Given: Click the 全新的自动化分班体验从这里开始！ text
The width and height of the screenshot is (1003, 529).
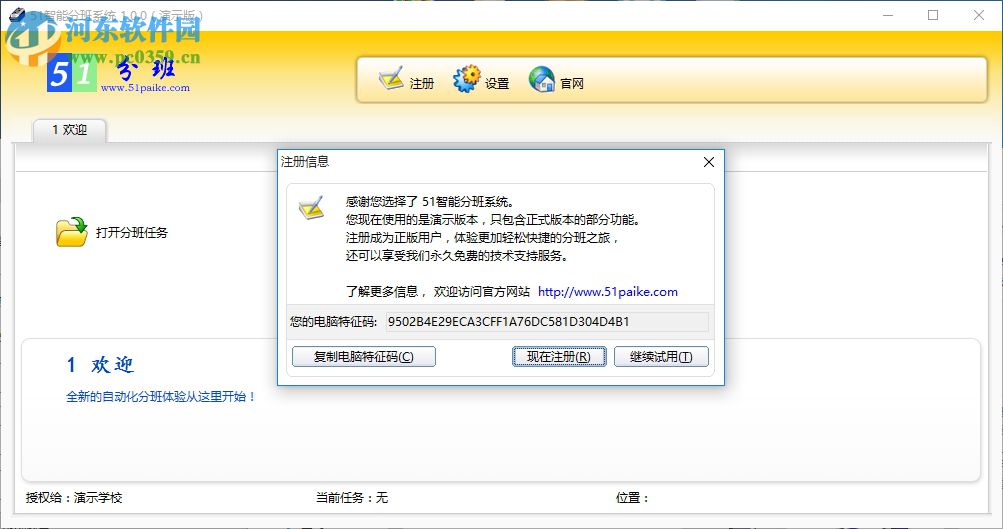Looking at the screenshot, I should [161, 397].
